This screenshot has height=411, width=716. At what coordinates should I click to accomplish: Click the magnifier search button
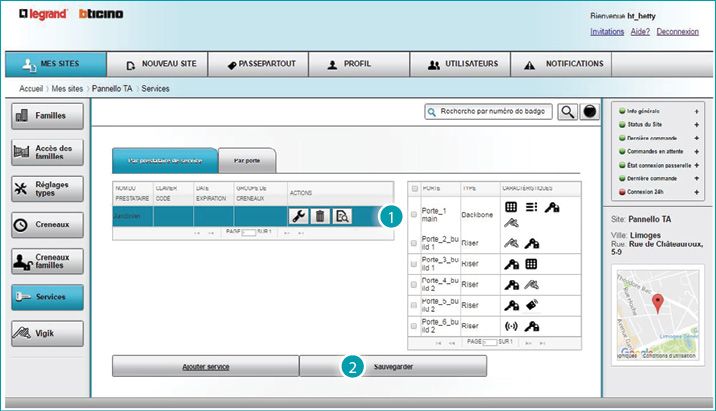[567, 112]
